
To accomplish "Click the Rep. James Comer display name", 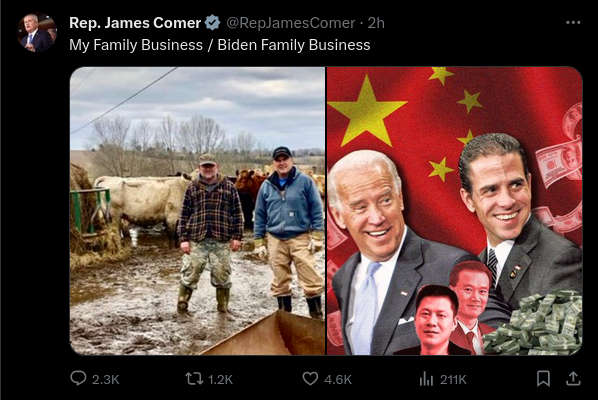I will [x=135, y=23].
